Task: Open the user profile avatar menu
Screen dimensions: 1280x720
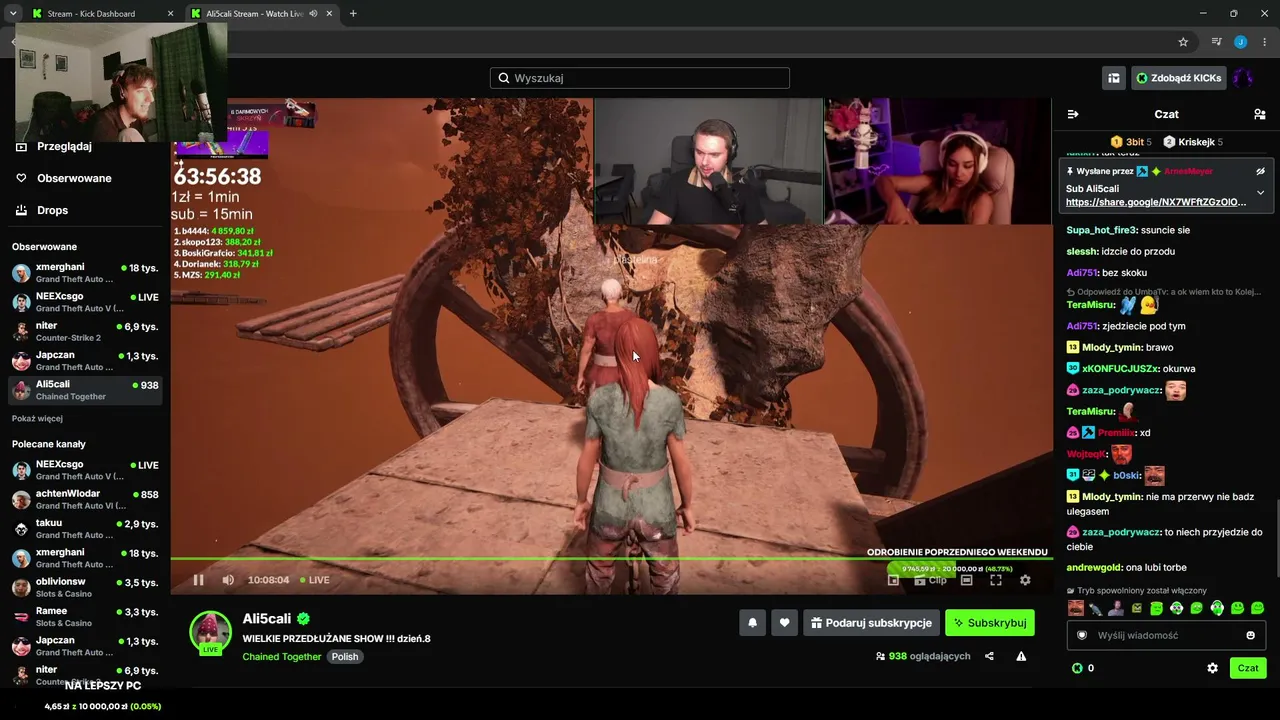Action: [x=1243, y=78]
